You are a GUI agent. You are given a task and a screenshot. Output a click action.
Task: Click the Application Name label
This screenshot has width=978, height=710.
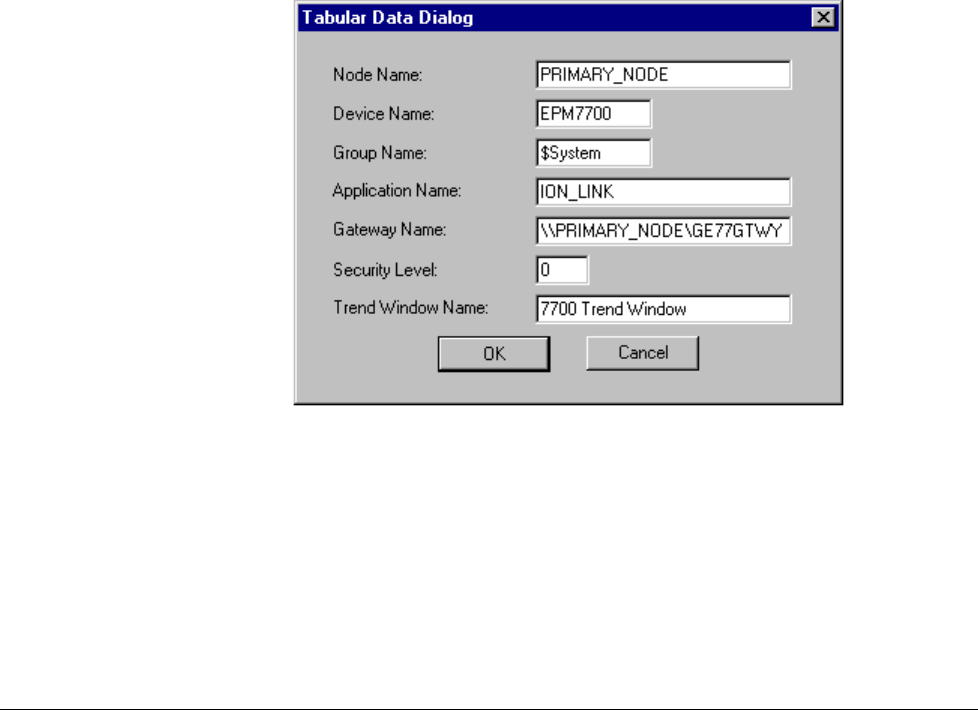coord(397,190)
